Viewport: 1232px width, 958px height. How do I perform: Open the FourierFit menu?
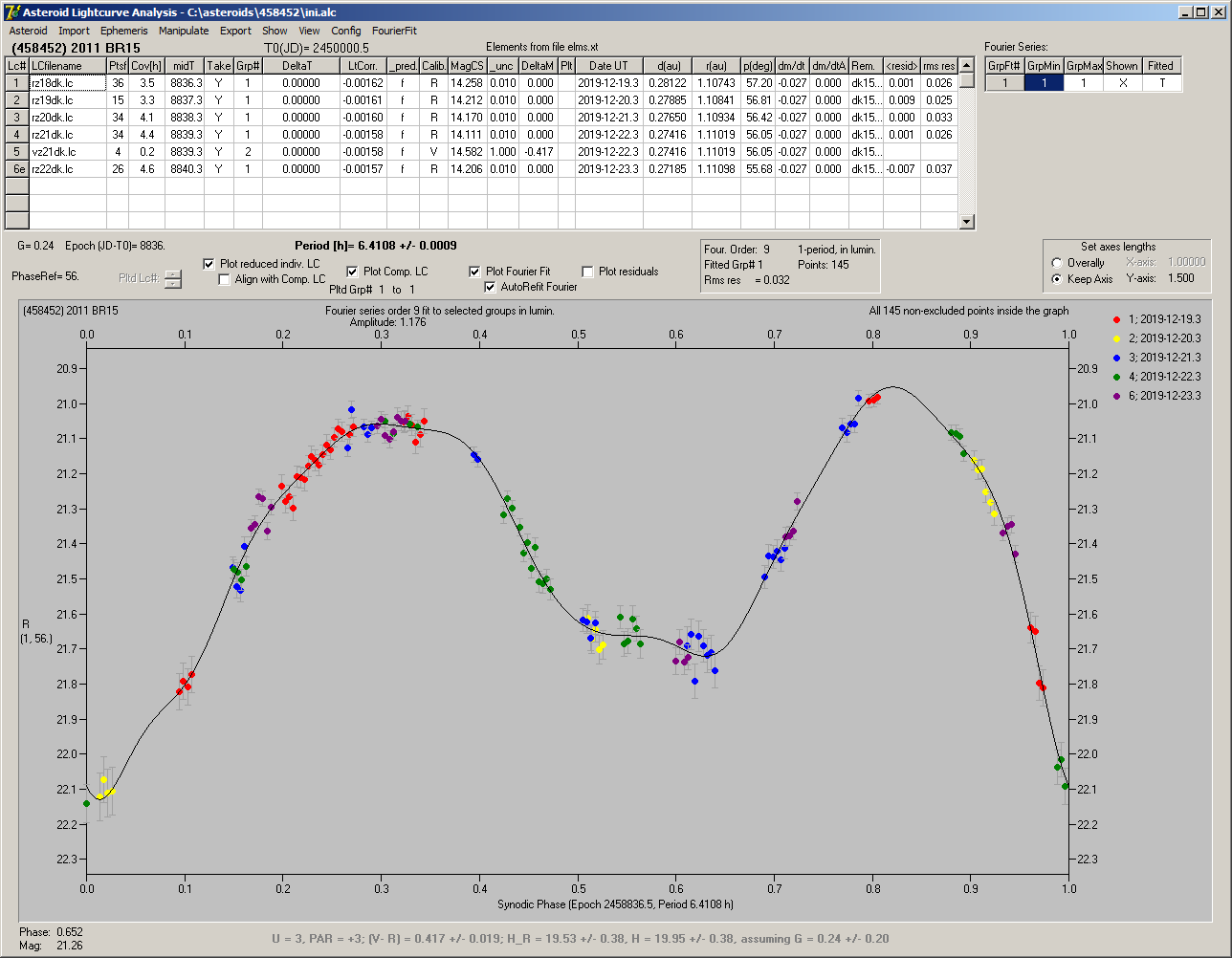(x=394, y=31)
